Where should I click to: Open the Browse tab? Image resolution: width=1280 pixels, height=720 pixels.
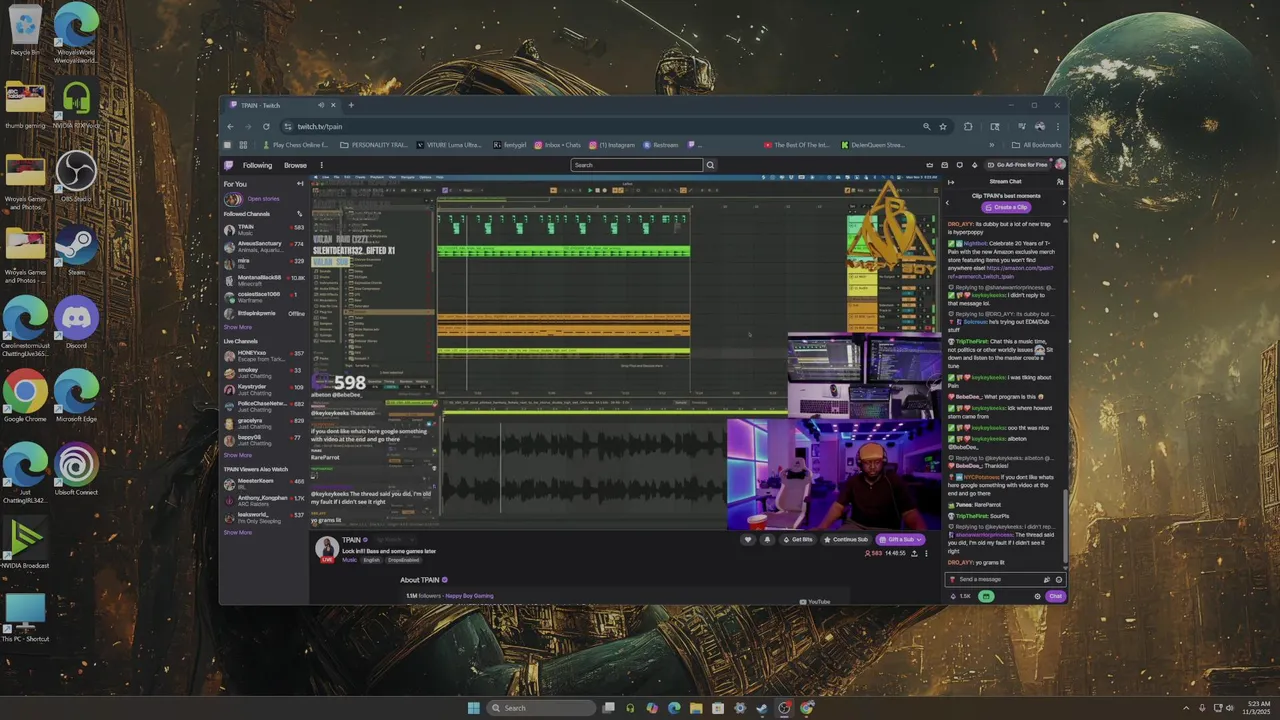tap(295, 165)
